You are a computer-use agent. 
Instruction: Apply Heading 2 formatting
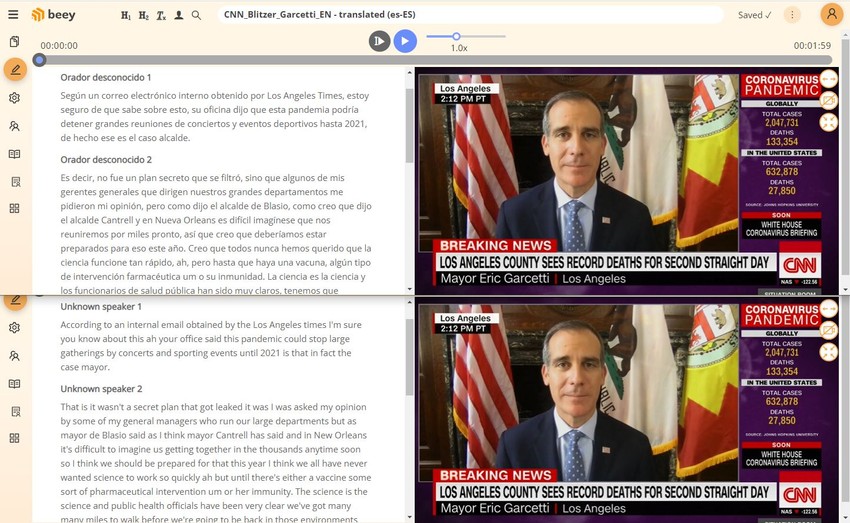click(143, 16)
